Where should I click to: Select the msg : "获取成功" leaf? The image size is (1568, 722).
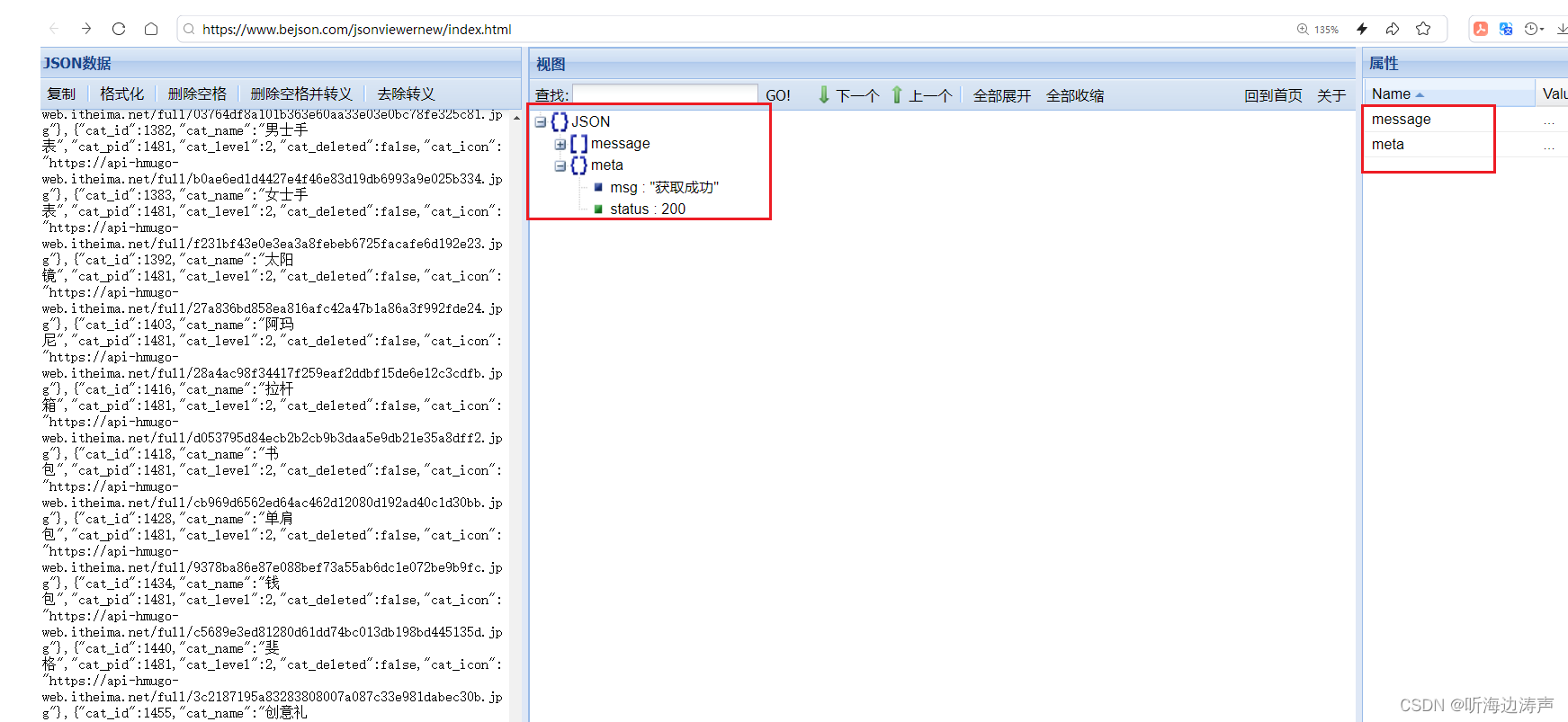point(664,187)
